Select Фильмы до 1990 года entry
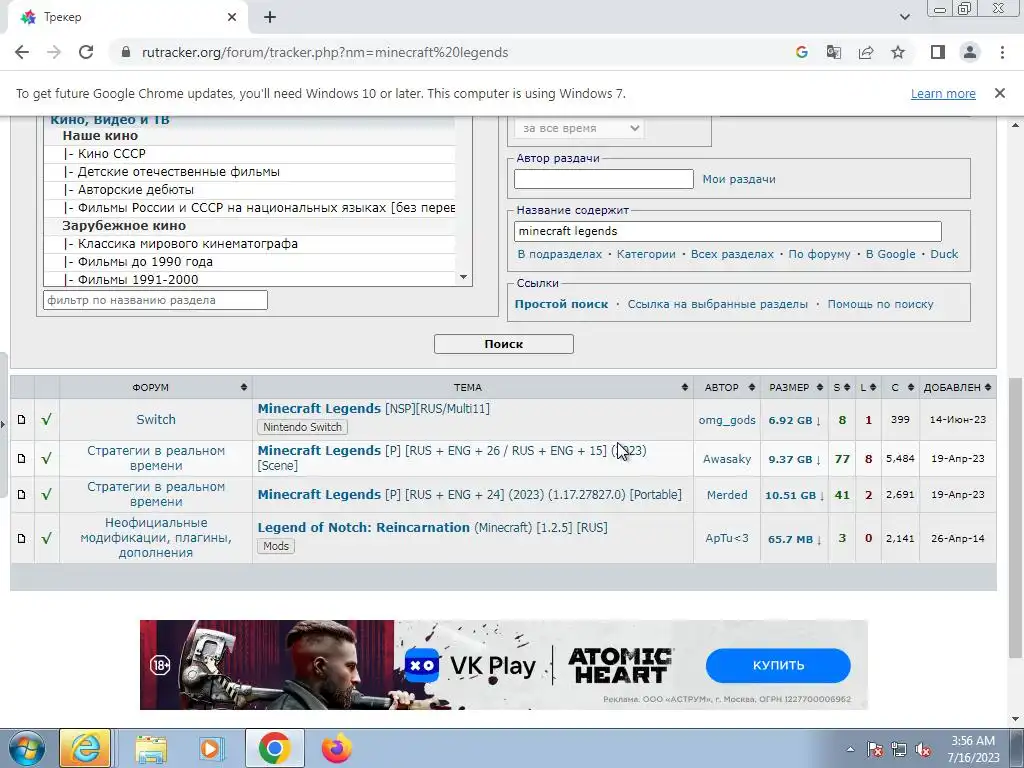 250,261
